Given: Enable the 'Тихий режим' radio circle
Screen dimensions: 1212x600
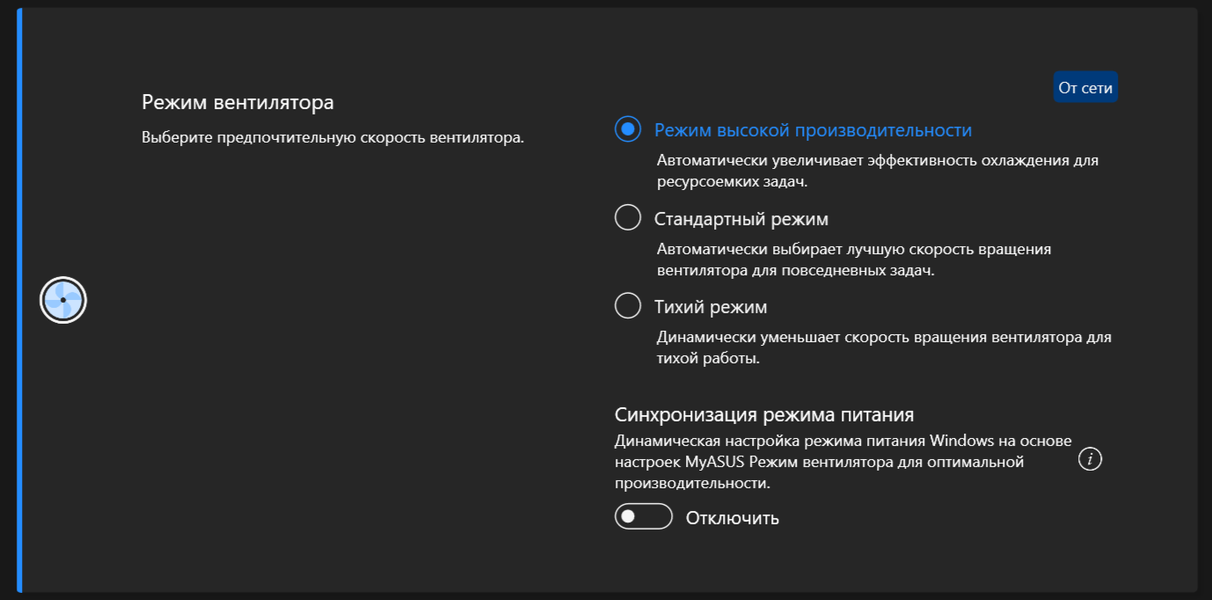Looking at the screenshot, I should pyautogui.click(x=628, y=306).
